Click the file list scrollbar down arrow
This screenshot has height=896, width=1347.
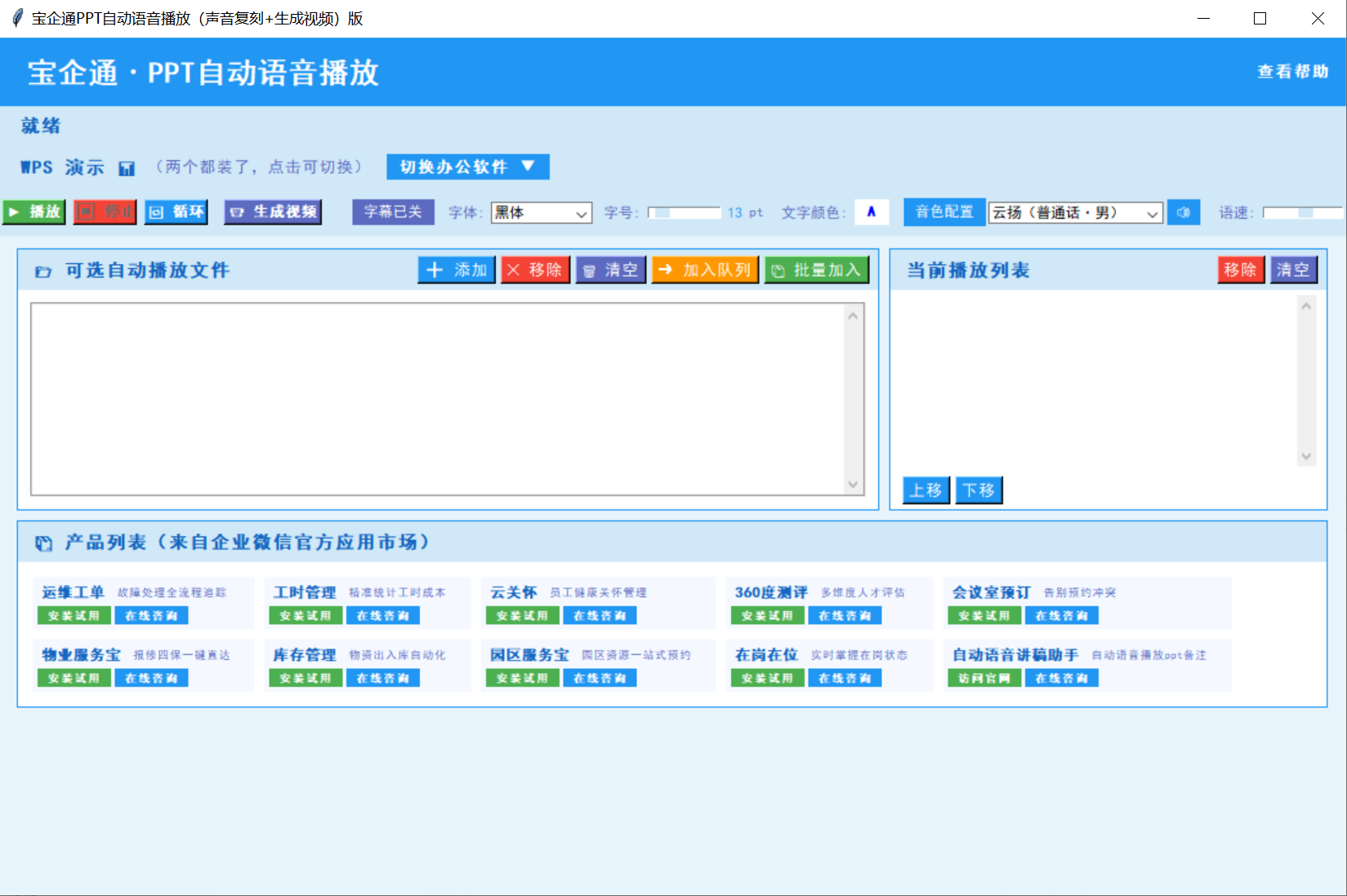tap(854, 484)
